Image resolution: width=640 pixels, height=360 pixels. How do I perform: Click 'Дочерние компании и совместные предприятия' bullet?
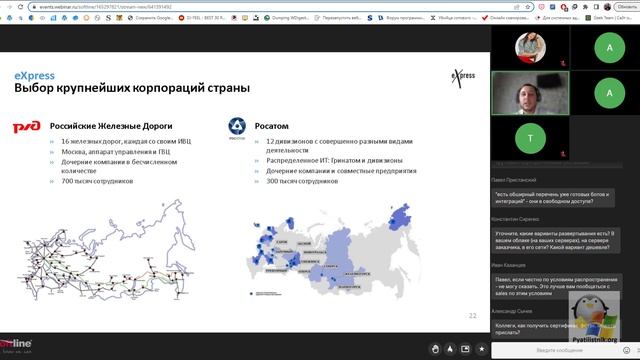pos(341,171)
